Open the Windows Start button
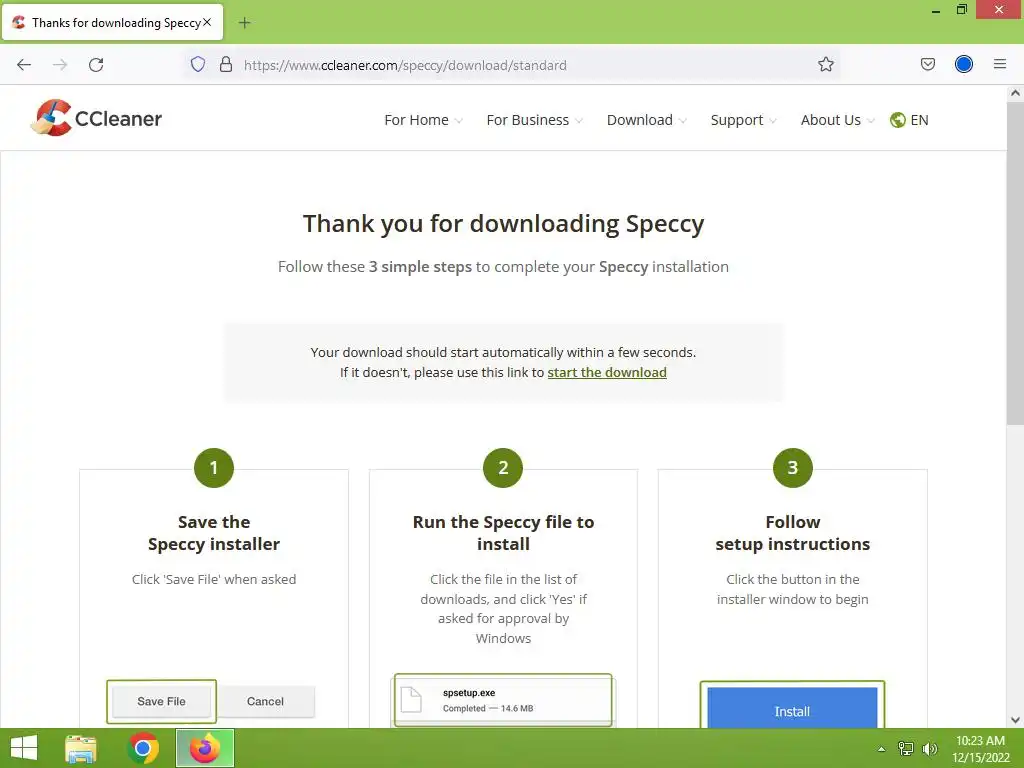Image resolution: width=1024 pixels, height=768 pixels. [x=24, y=748]
